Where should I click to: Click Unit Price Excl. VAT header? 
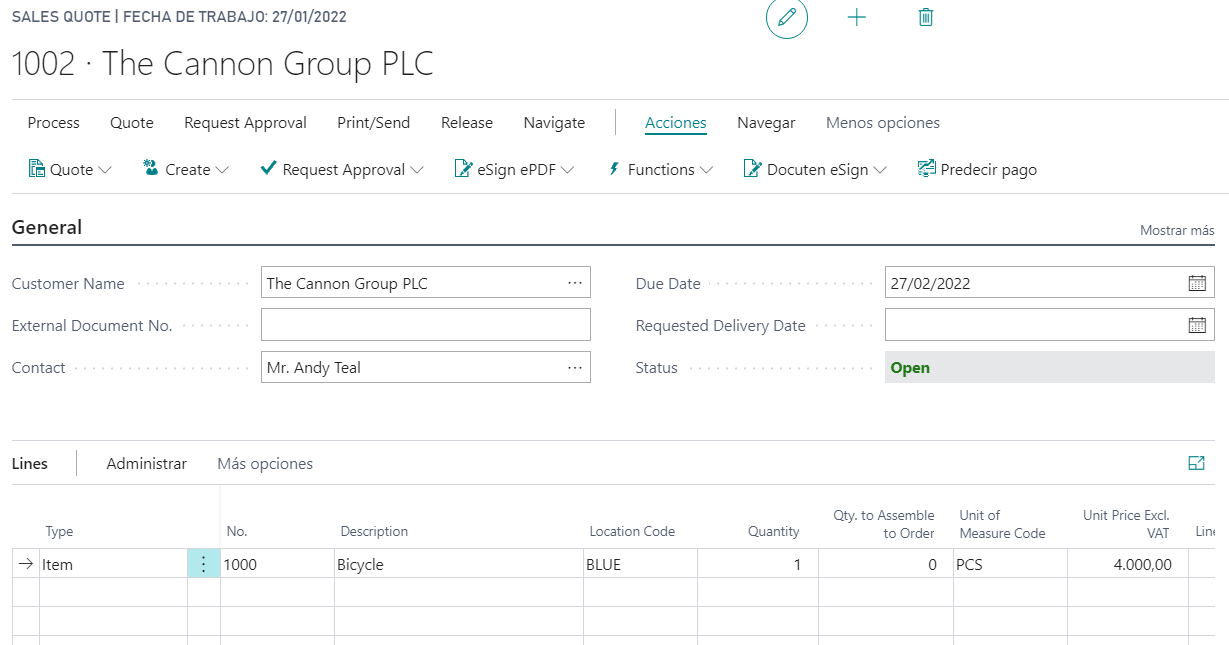click(1126, 524)
